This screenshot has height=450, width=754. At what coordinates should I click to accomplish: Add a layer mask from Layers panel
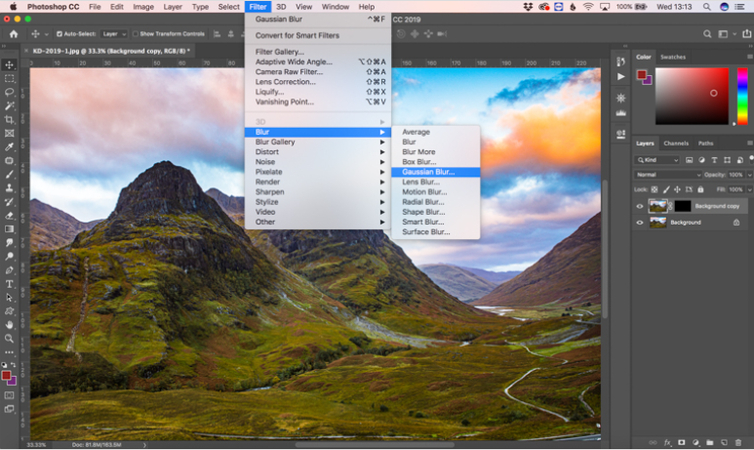[x=681, y=441]
